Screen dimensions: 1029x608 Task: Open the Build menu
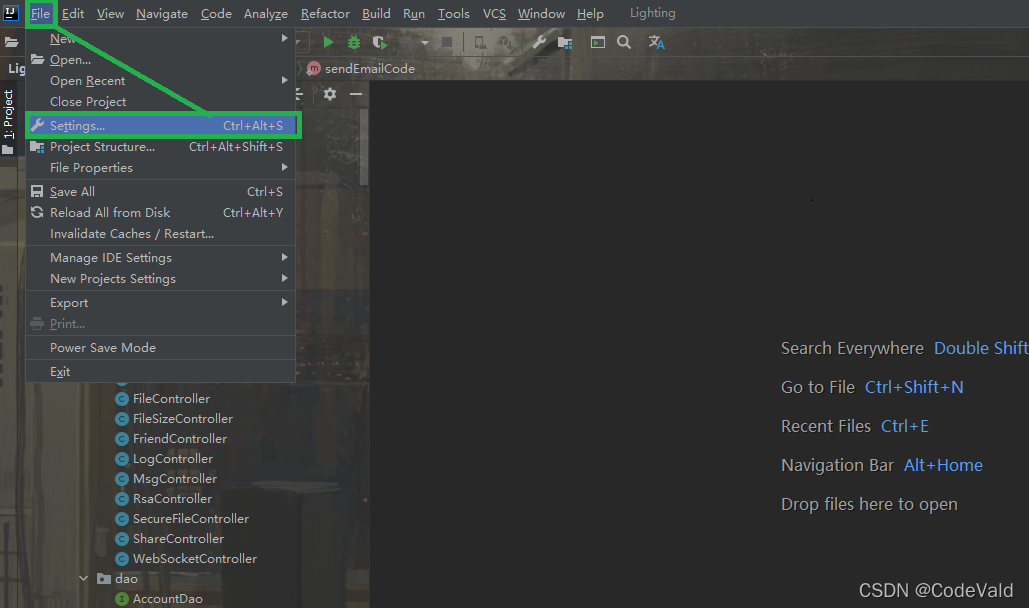pyautogui.click(x=376, y=14)
